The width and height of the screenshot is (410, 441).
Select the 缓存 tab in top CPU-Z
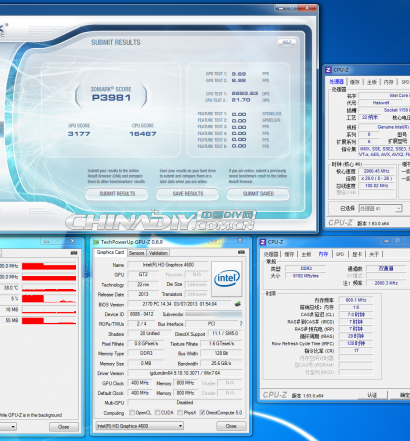coord(355,82)
